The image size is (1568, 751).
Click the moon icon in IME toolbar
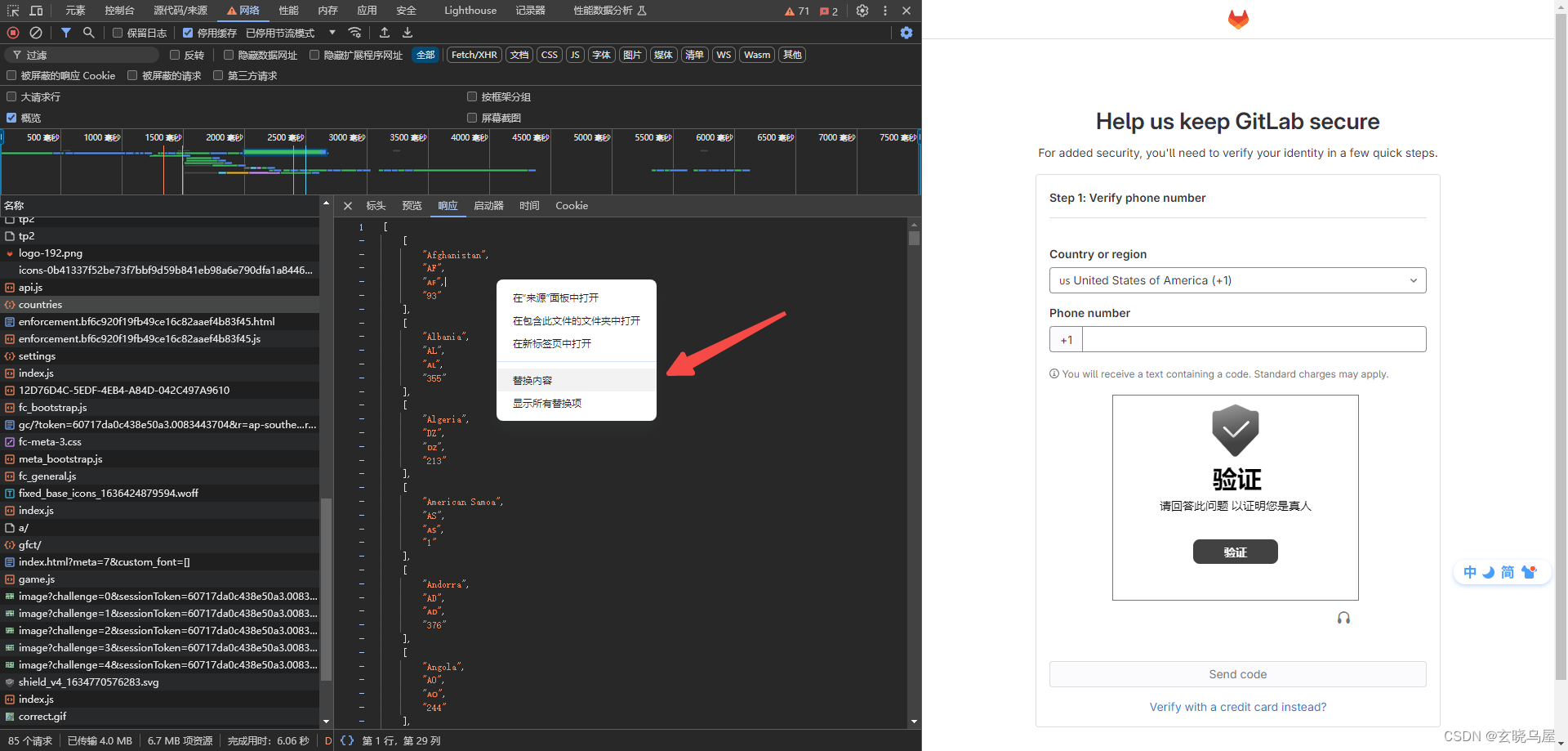[1488, 572]
